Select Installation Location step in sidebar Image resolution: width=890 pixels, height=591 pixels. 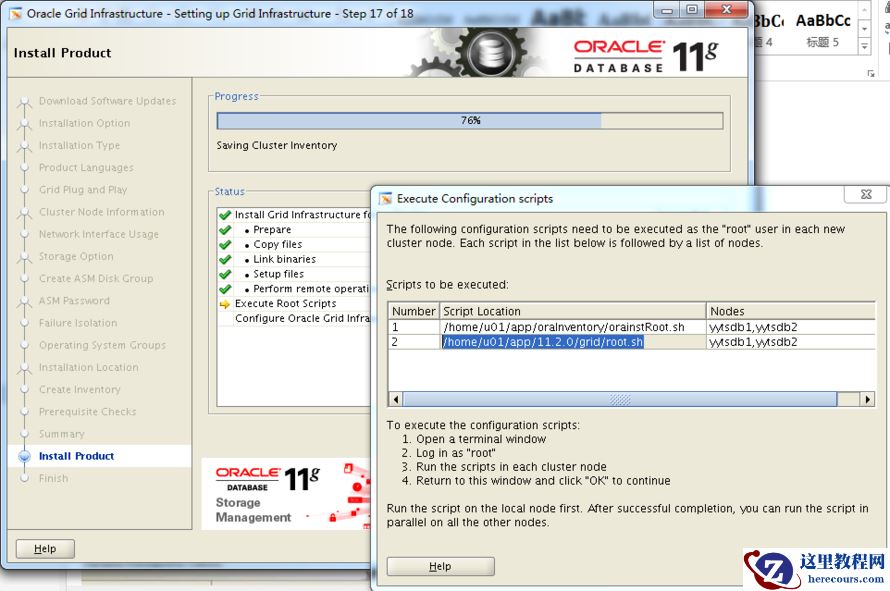(89, 367)
